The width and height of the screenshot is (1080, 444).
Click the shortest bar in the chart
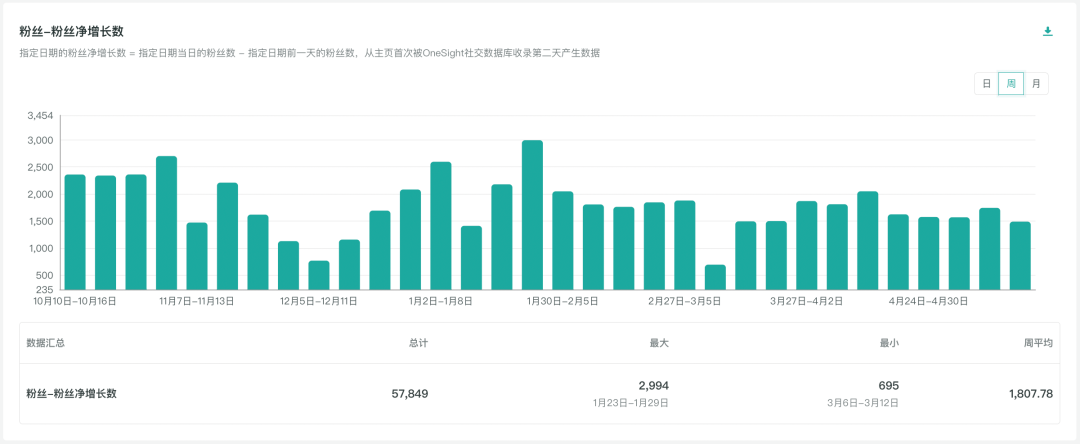(x=715, y=277)
